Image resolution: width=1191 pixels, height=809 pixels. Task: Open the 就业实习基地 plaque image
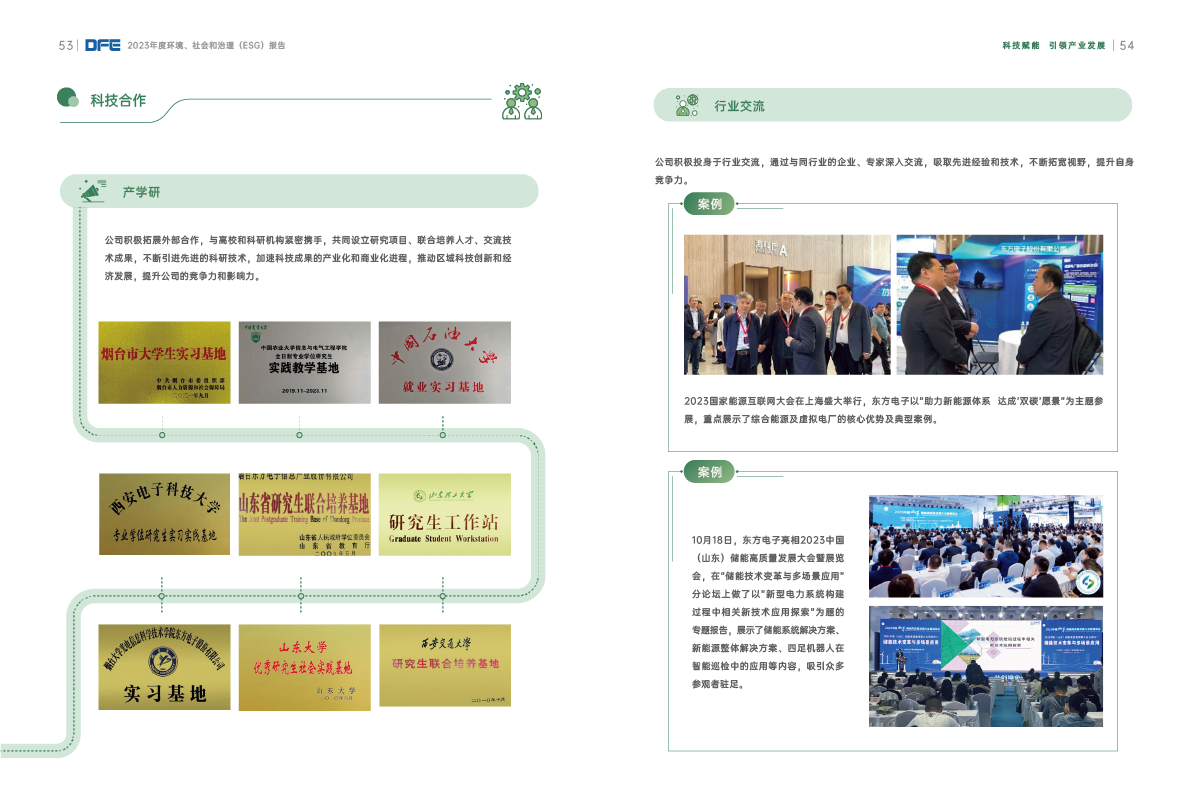444,362
